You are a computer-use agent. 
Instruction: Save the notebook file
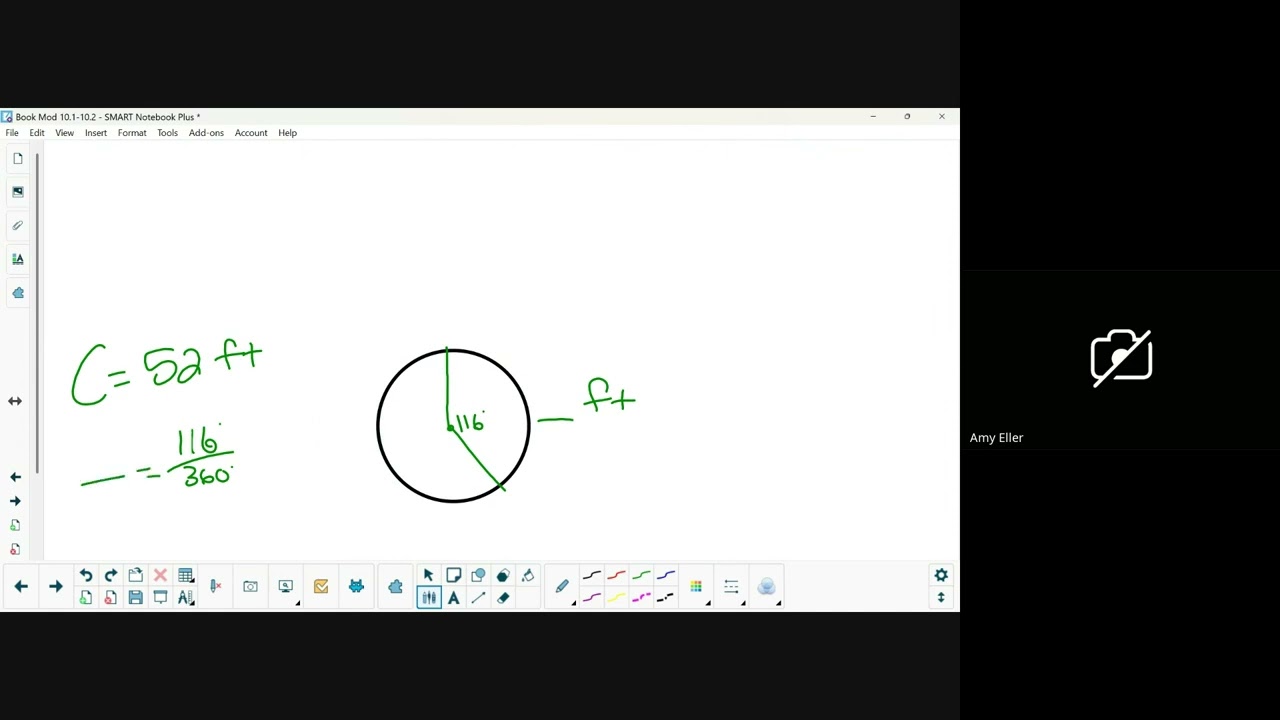[136, 598]
